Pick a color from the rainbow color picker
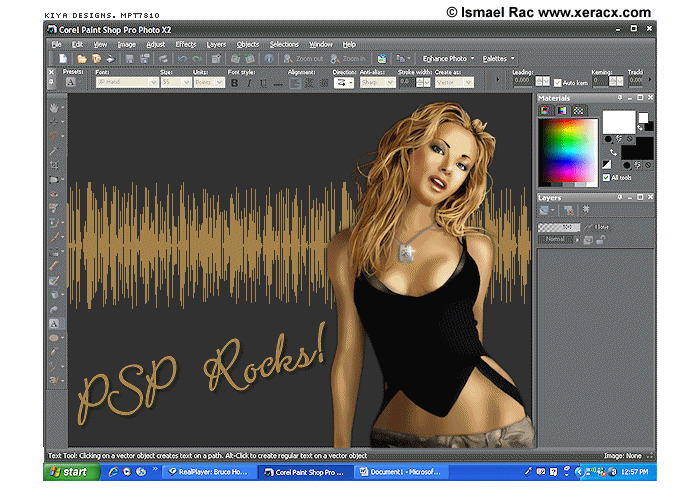The width and height of the screenshot is (700, 500). (x=568, y=152)
